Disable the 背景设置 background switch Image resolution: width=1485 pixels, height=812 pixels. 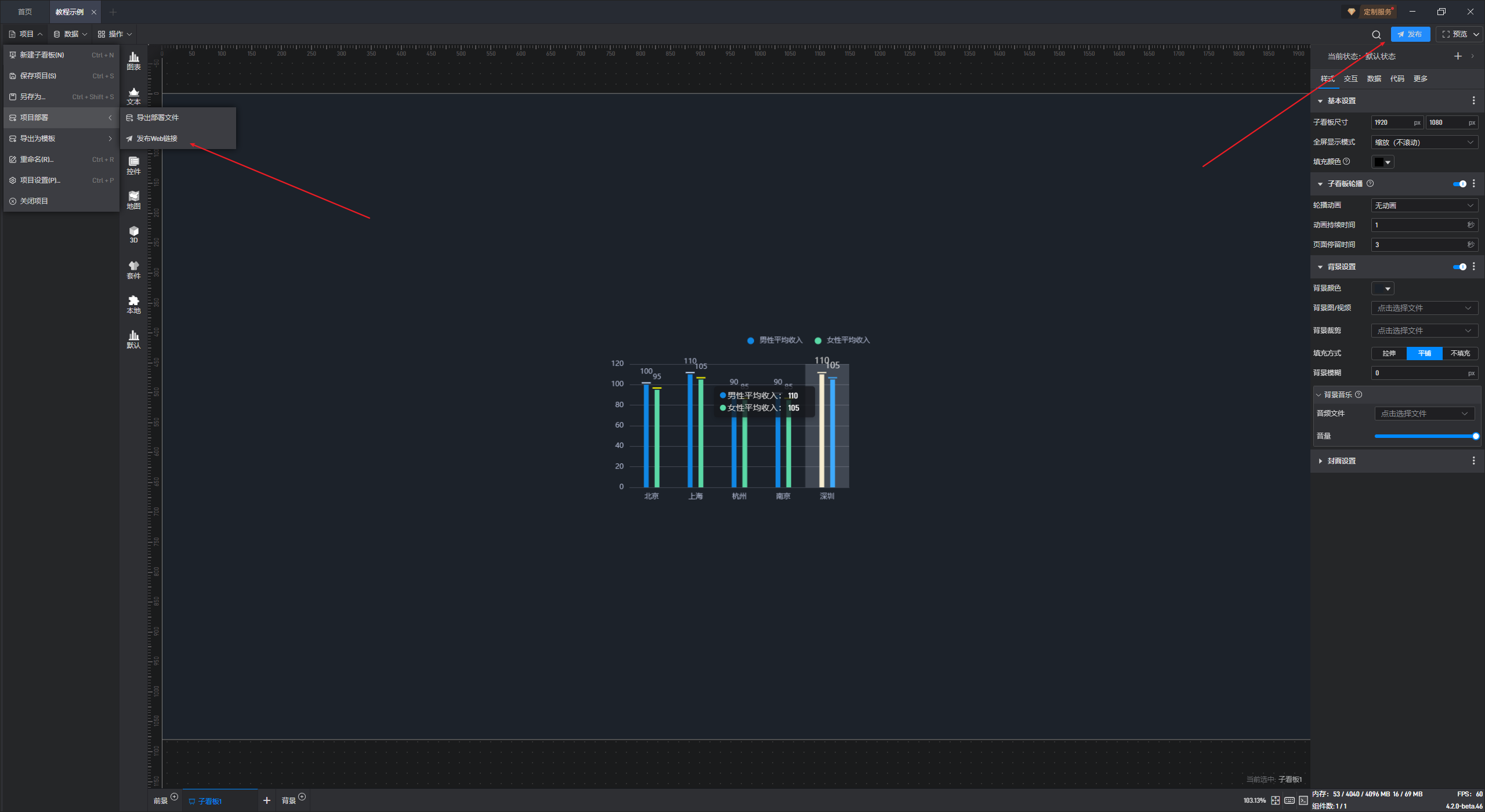pyautogui.click(x=1459, y=267)
